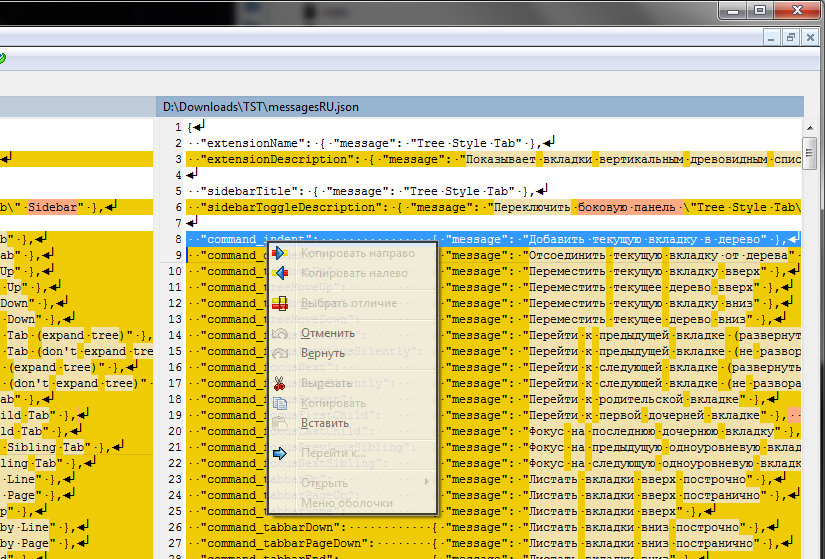Click the copy-left arrow icon

(x=281, y=273)
